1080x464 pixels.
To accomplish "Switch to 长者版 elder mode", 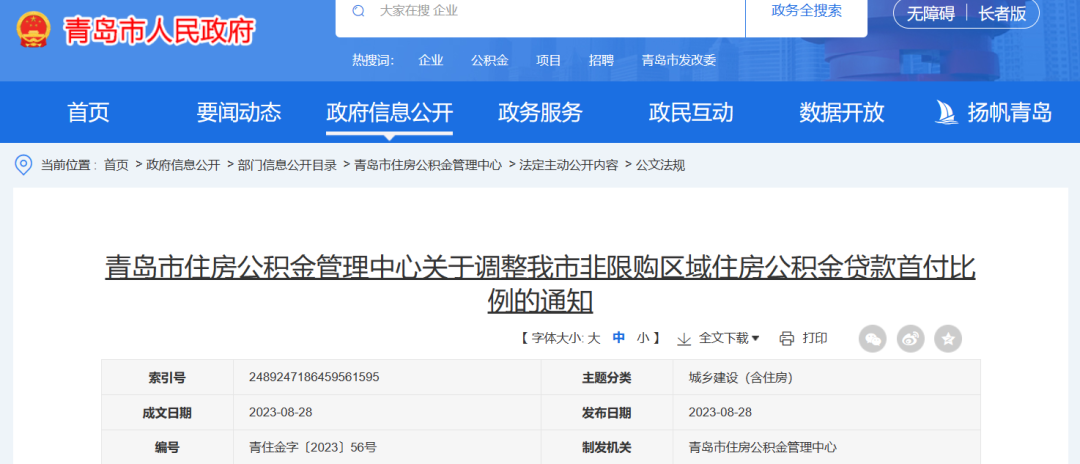I will point(1002,13).
